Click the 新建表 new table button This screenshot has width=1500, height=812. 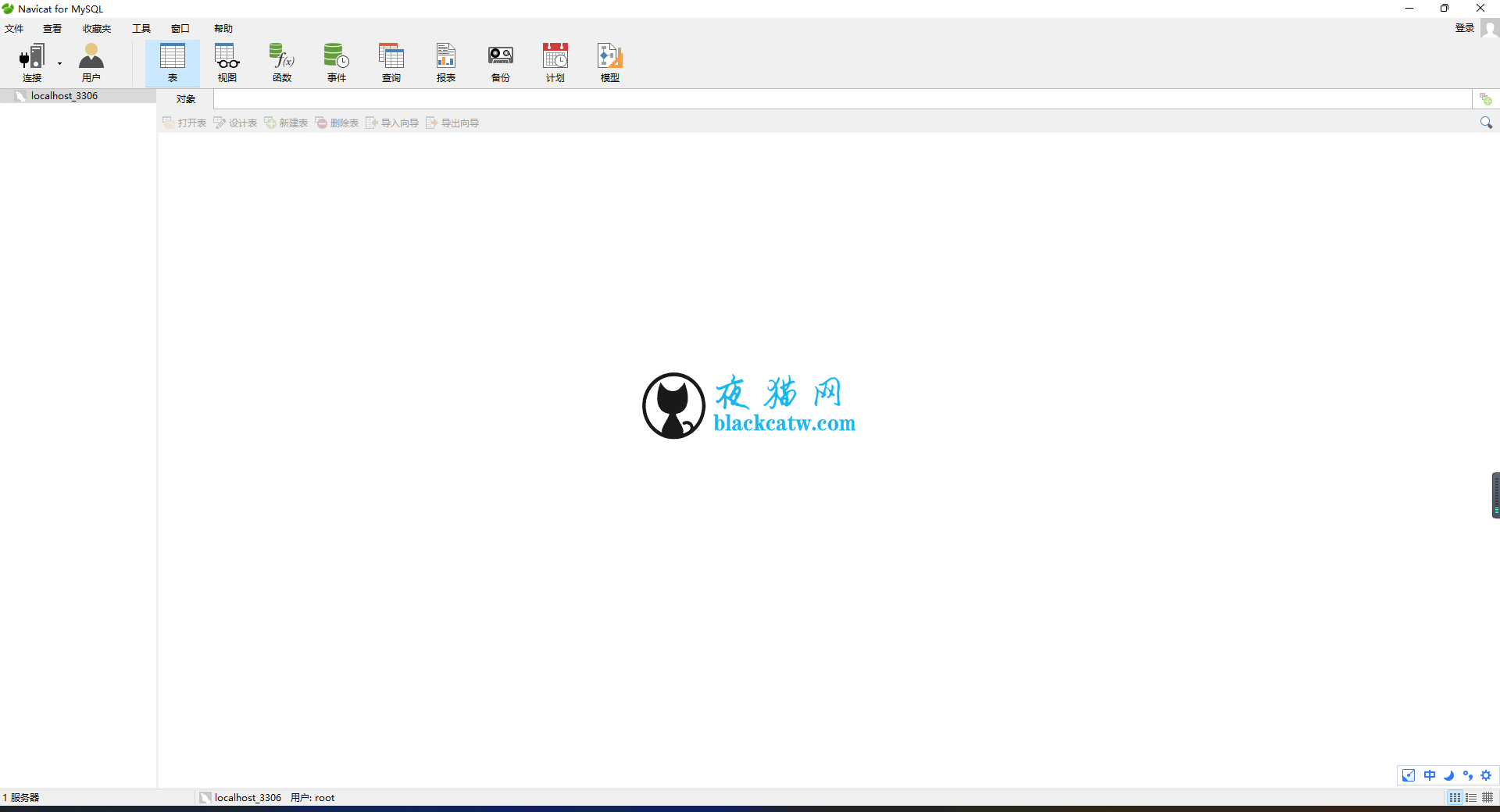(286, 123)
